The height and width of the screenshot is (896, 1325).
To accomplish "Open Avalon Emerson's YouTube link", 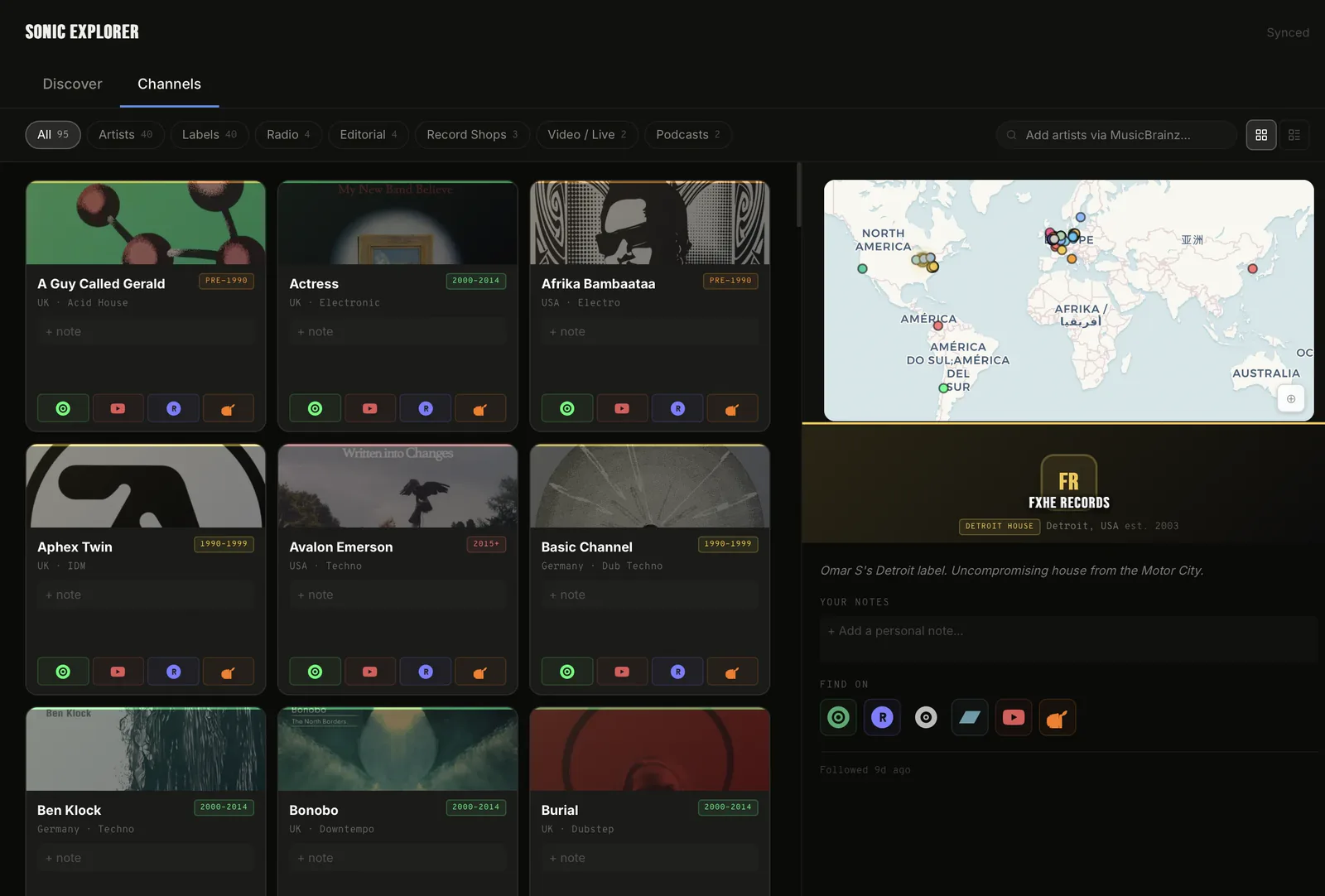I will pos(370,672).
